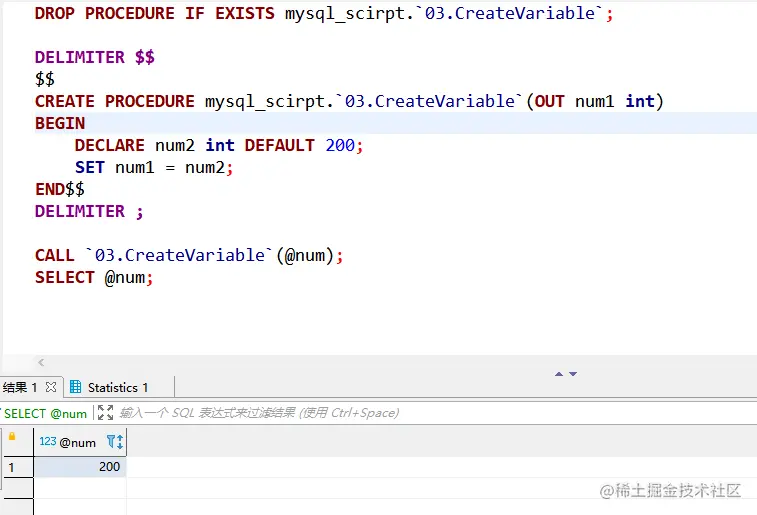Click the left scroll arrow of editor
The width and height of the screenshot is (757, 515).
click(x=41, y=362)
